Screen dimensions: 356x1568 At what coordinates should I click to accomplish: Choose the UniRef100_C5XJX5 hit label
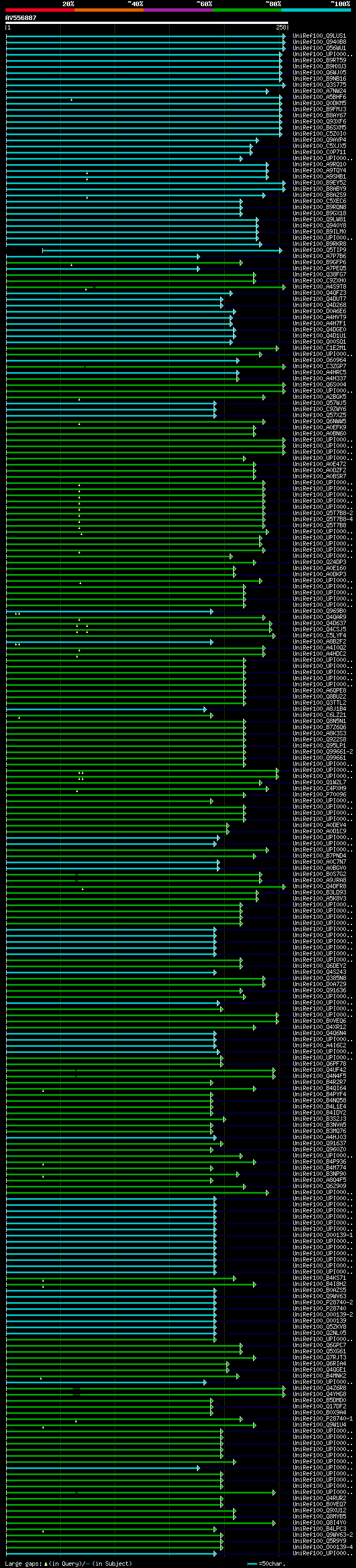tap(319, 146)
